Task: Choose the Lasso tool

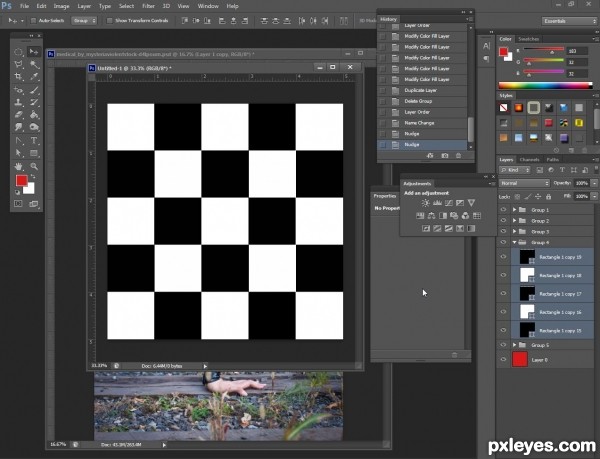Action: pos(18,64)
